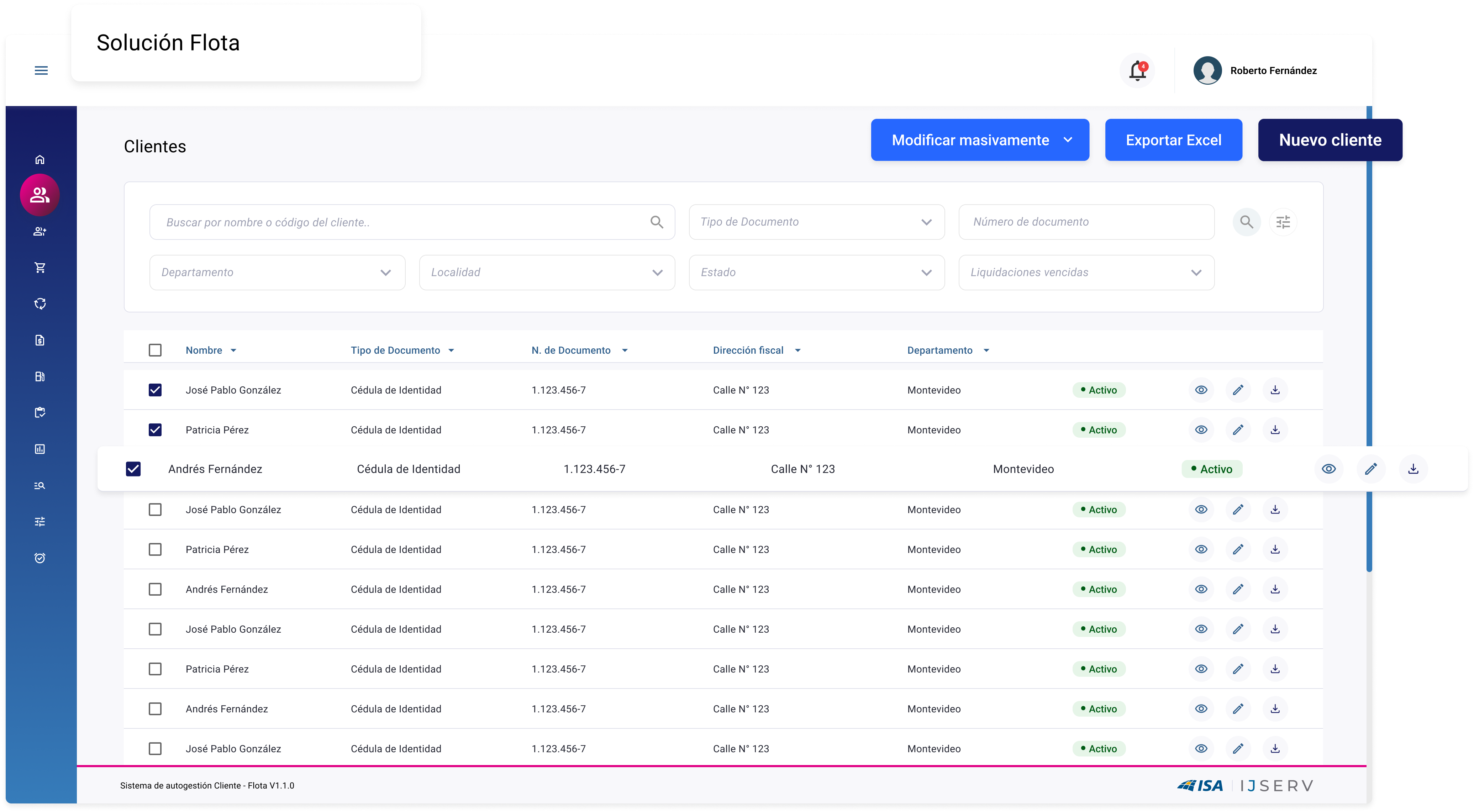Open the home icon in sidebar
The width and height of the screenshot is (1474, 812).
tap(40, 160)
